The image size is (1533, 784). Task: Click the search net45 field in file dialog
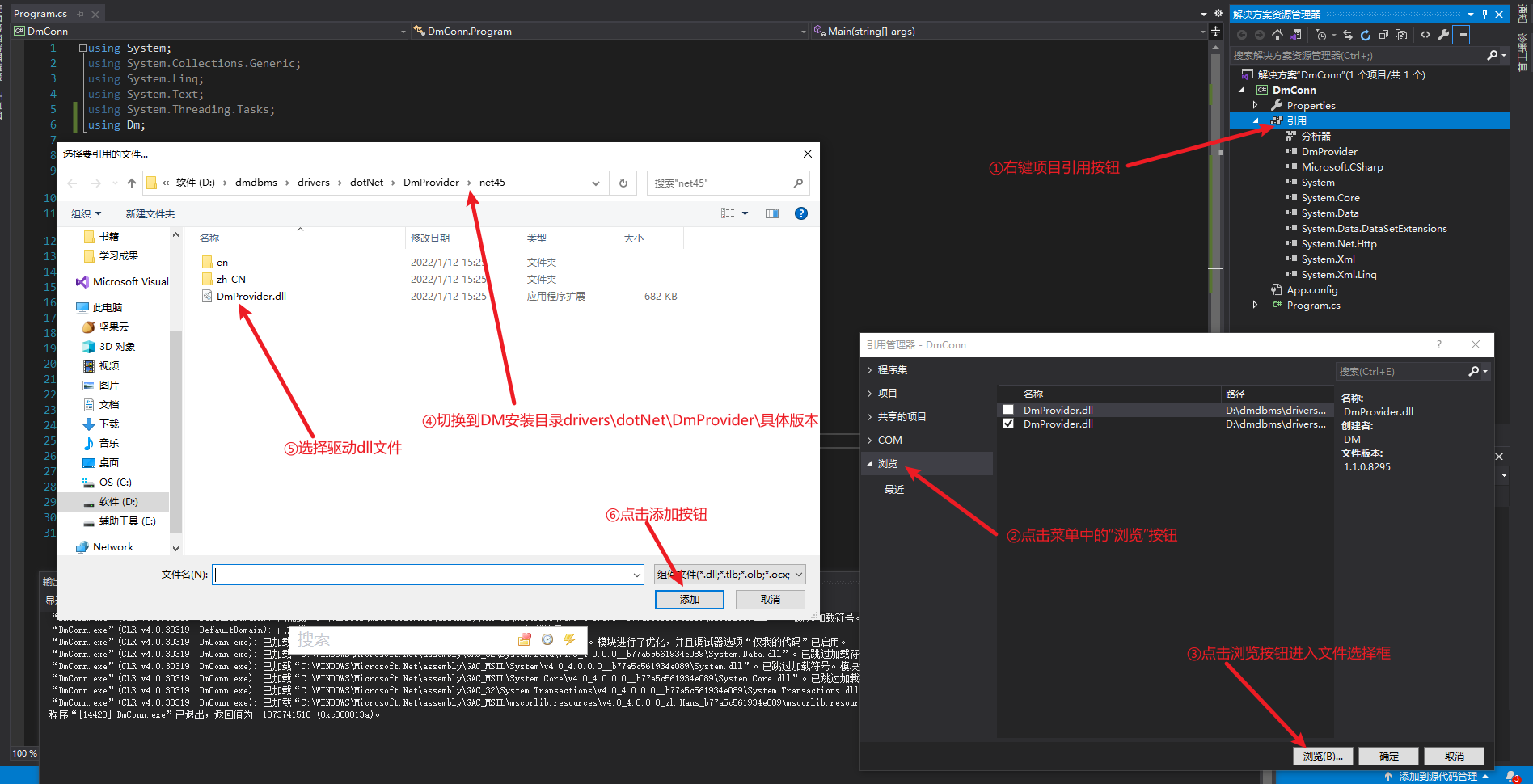pos(728,183)
